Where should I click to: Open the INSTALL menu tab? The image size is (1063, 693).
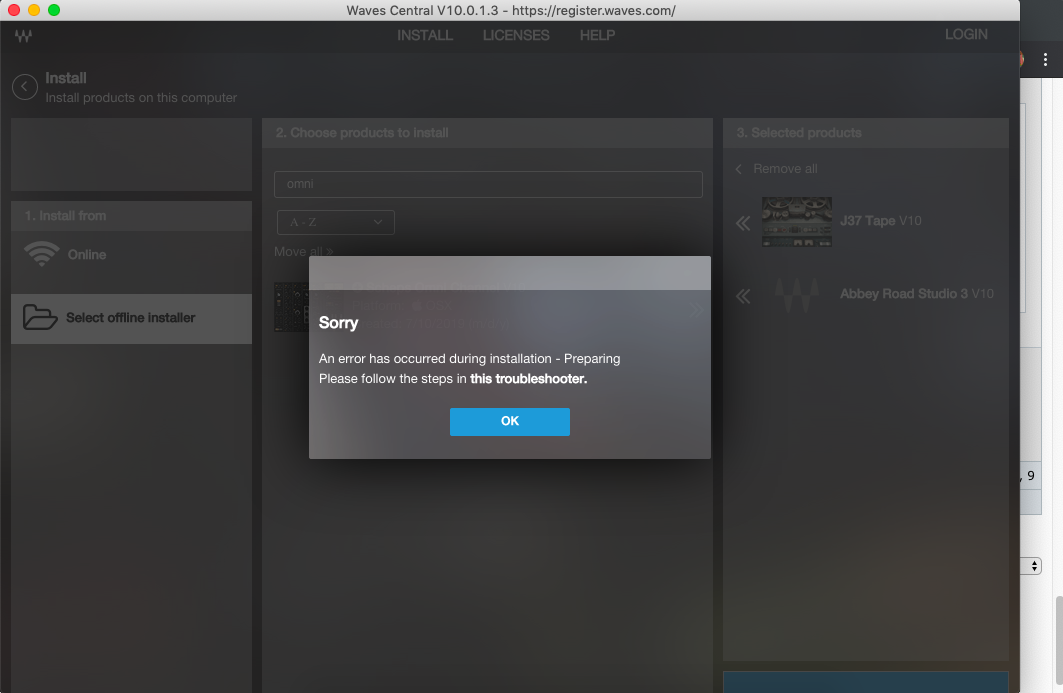pyautogui.click(x=425, y=35)
